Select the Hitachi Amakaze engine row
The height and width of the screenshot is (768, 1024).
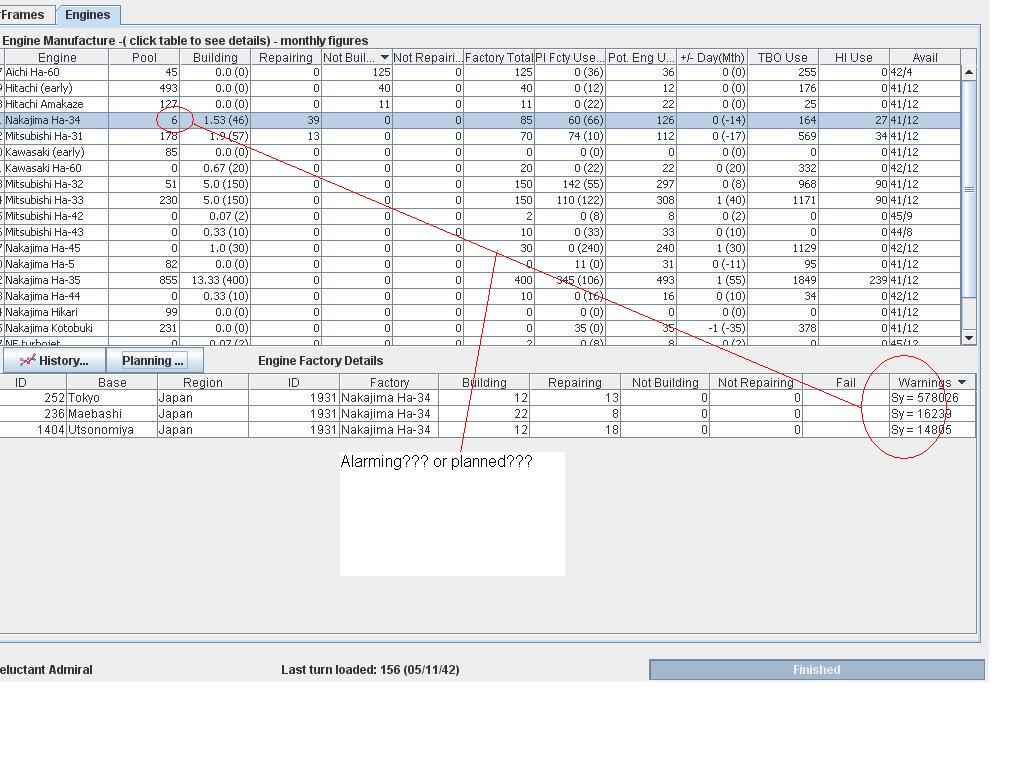(480, 104)
